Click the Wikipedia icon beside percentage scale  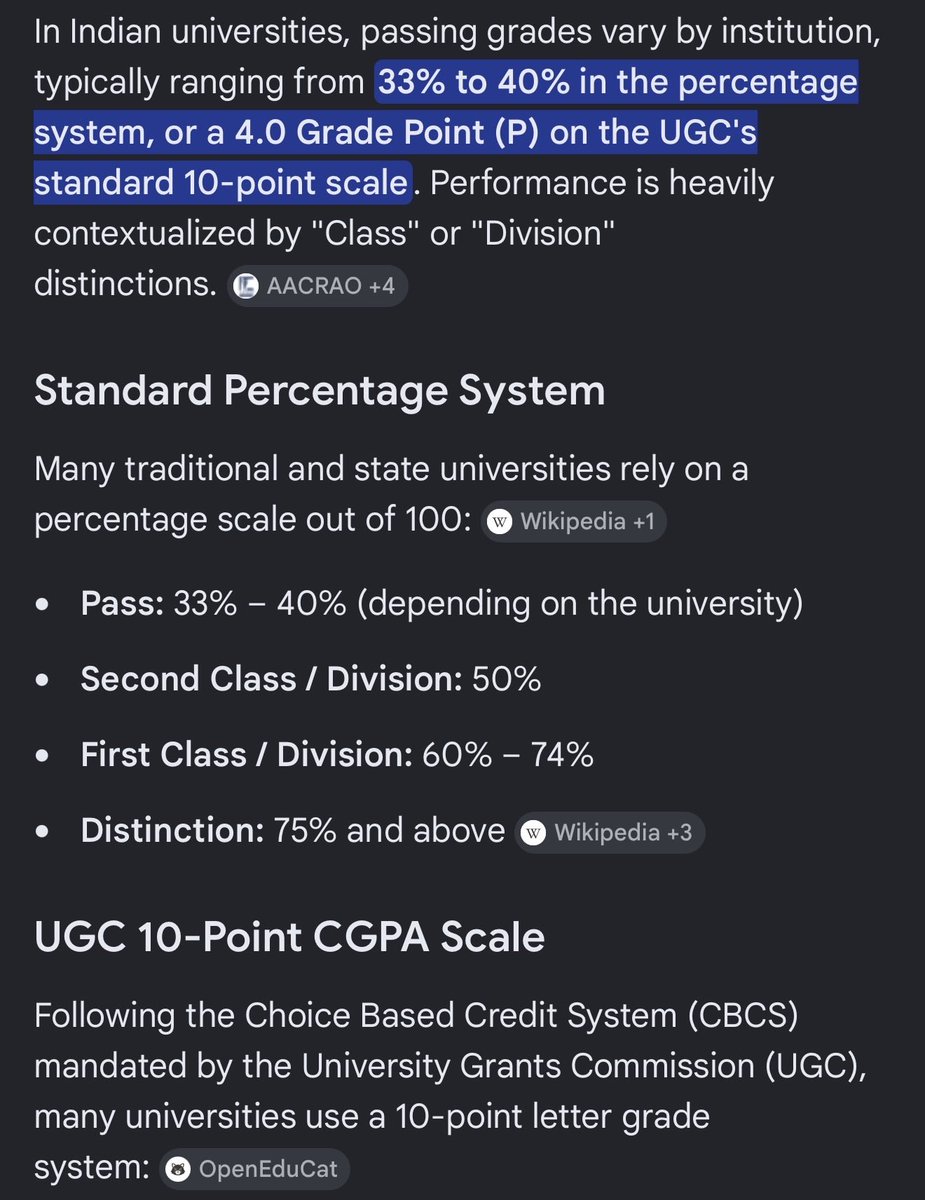point(499,522)
